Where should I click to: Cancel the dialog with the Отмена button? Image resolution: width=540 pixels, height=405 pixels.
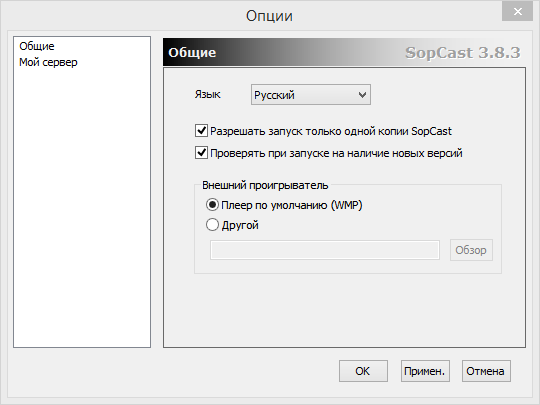486,371
